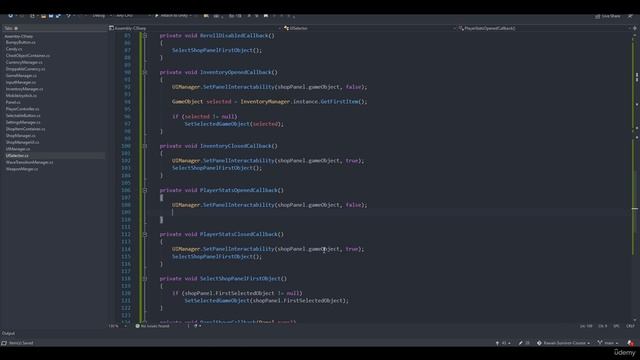Viewport: 640px width, 360px height.
Task: Open SettingsManager.cs in the file list
Action: click(23, 122)
